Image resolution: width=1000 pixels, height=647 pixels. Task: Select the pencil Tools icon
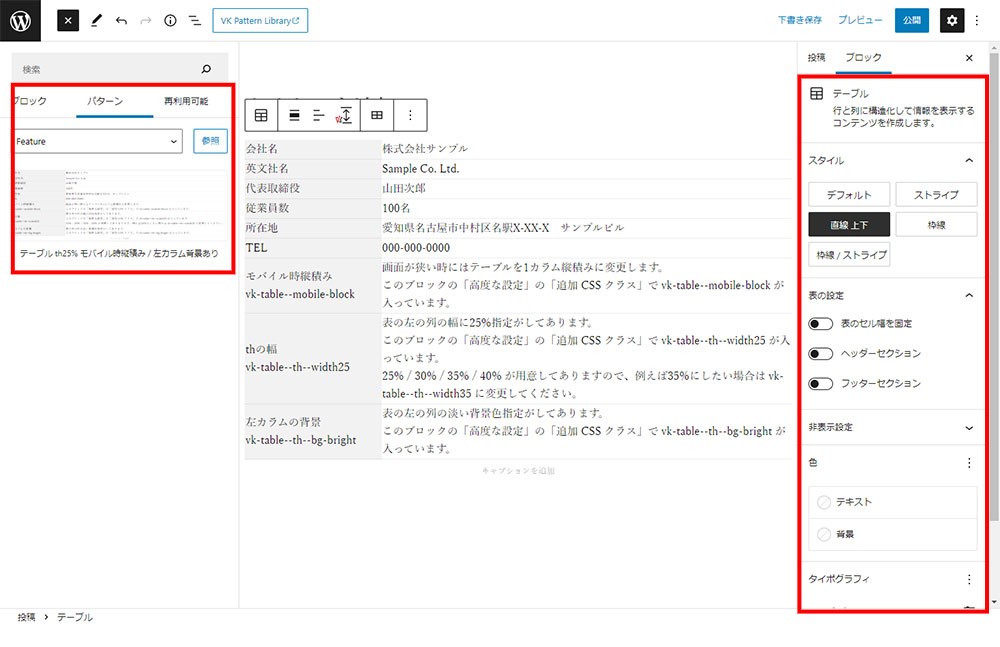[x=97, y=20]
